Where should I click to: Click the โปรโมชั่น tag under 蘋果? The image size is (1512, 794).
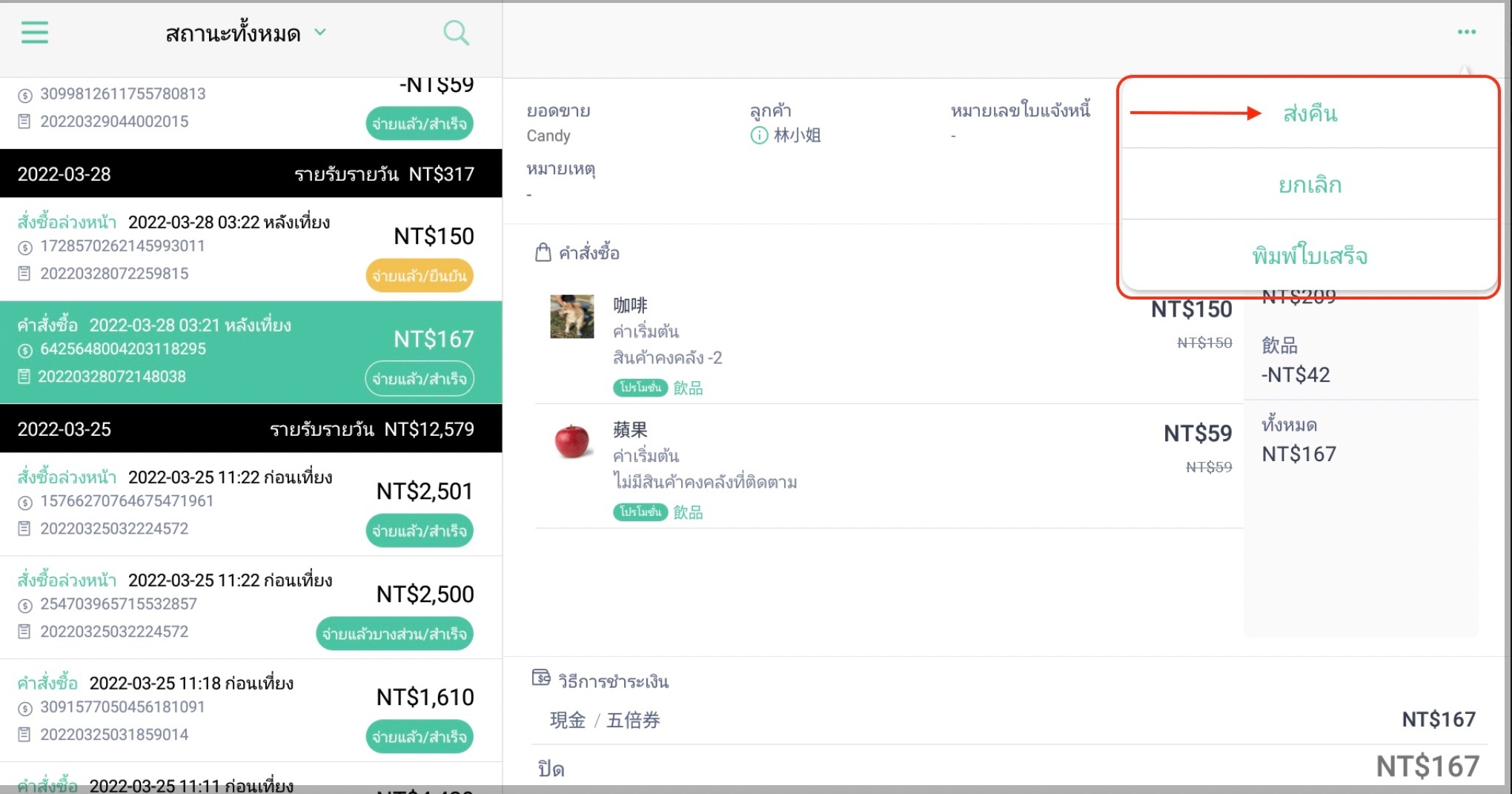(x=640, y=512)
